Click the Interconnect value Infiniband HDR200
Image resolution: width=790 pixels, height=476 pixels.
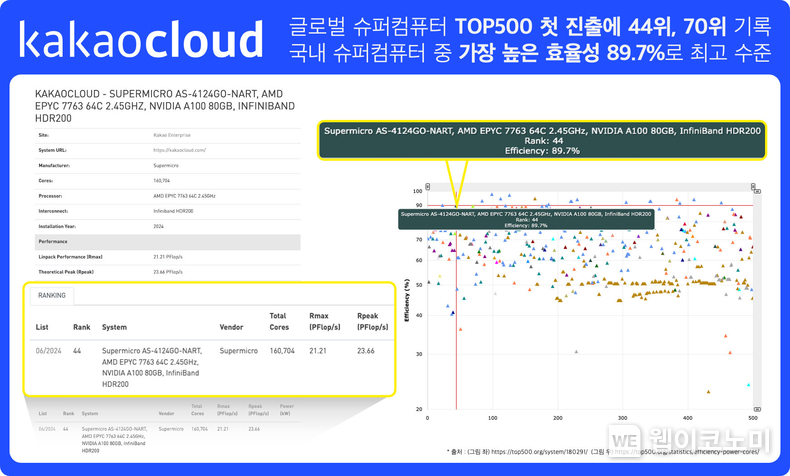(173, 211)
